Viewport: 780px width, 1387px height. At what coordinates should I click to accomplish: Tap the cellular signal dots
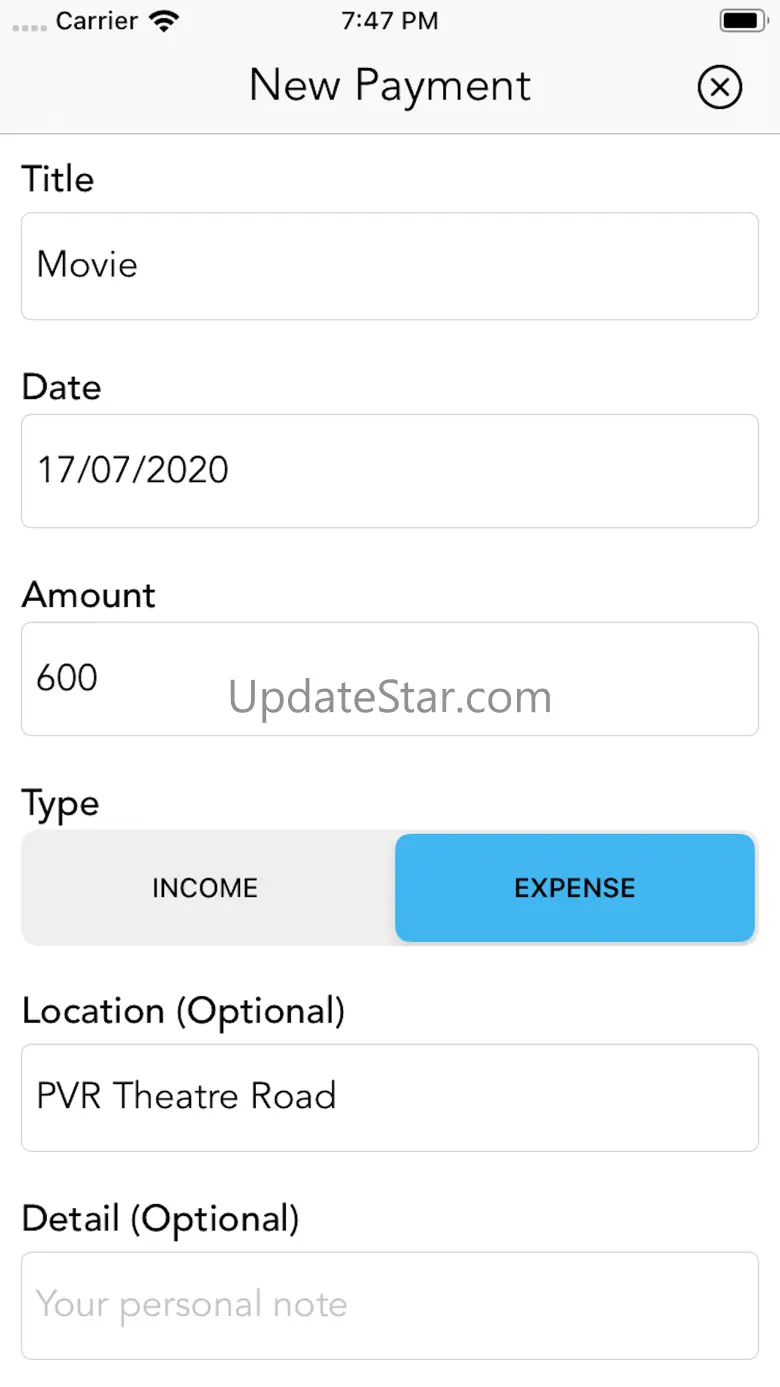coord(29,23)
